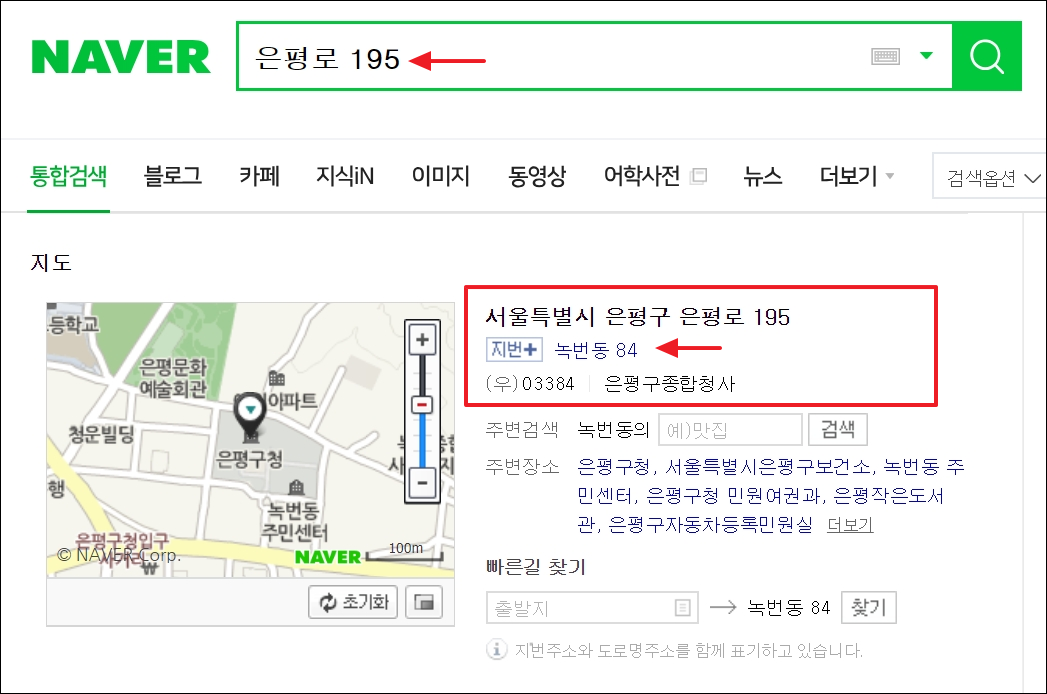Toggle the map enlarge view icon
Image resolution: width=1047 pixels, height=694 pixels.
(424, 602)
